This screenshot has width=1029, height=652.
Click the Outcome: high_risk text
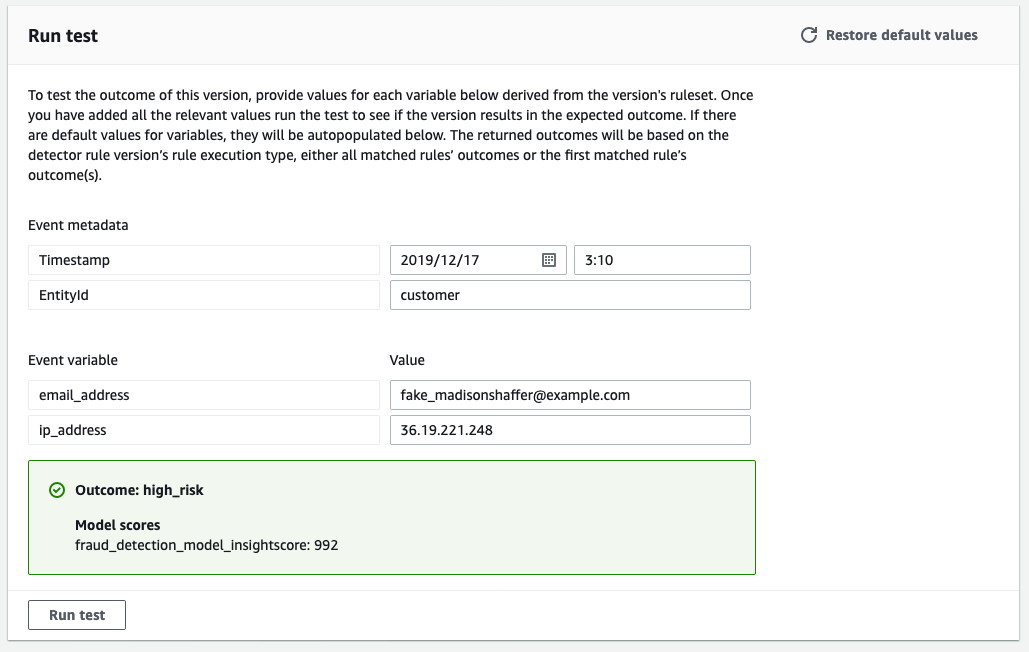(139, 491)
